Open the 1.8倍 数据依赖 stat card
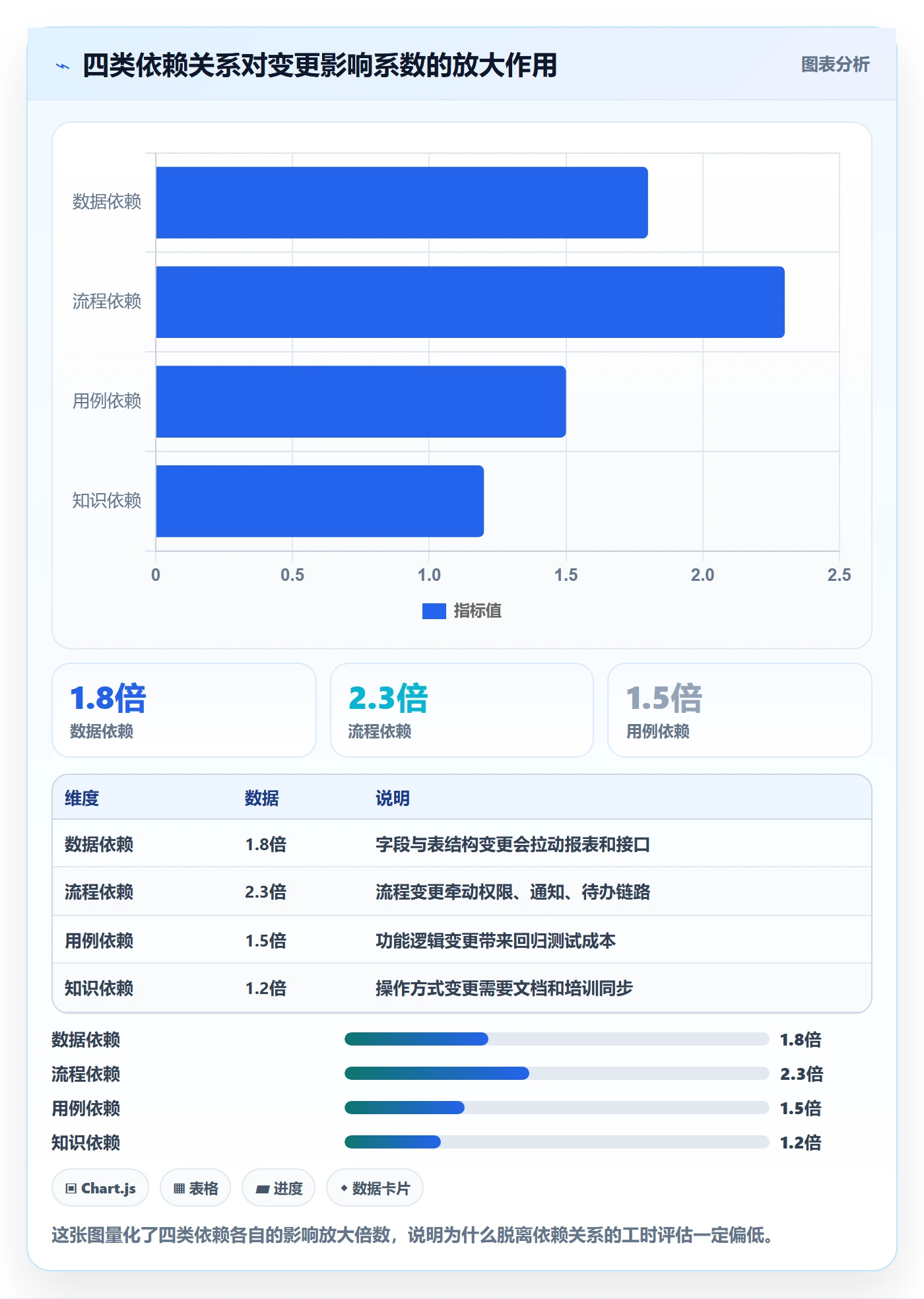The image size is (924, 1299). coord(184,710)
